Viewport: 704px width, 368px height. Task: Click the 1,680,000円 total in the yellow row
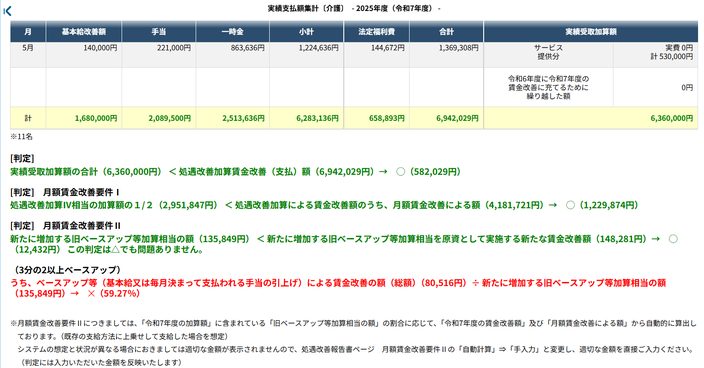pos(96,118)
